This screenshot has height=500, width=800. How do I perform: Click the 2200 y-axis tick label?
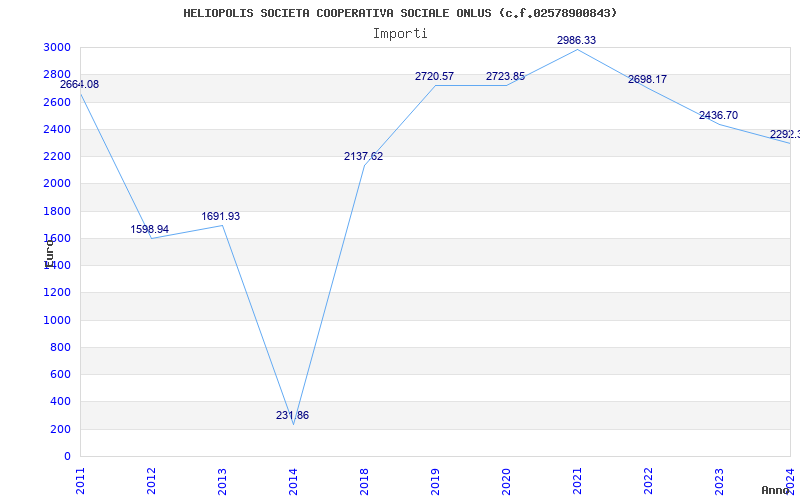(57, 157)
